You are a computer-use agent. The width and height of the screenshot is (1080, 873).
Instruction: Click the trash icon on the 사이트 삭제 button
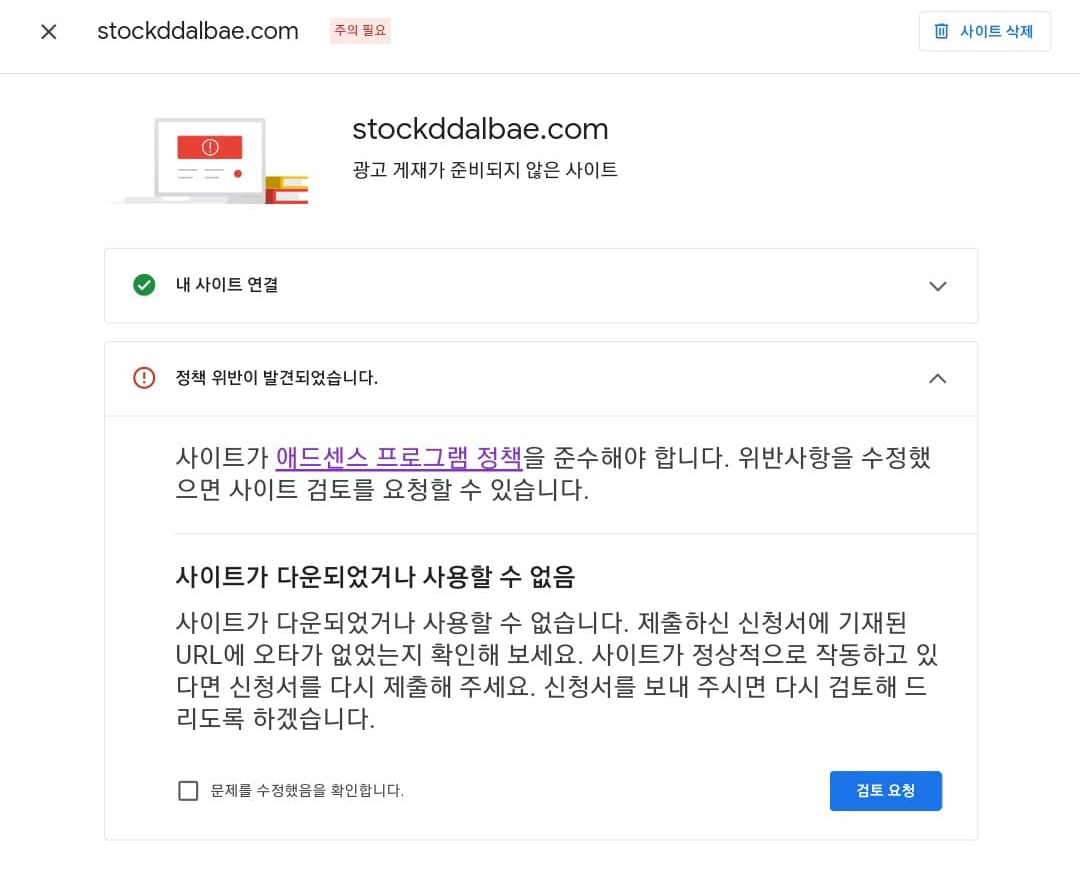coord(941,31)
